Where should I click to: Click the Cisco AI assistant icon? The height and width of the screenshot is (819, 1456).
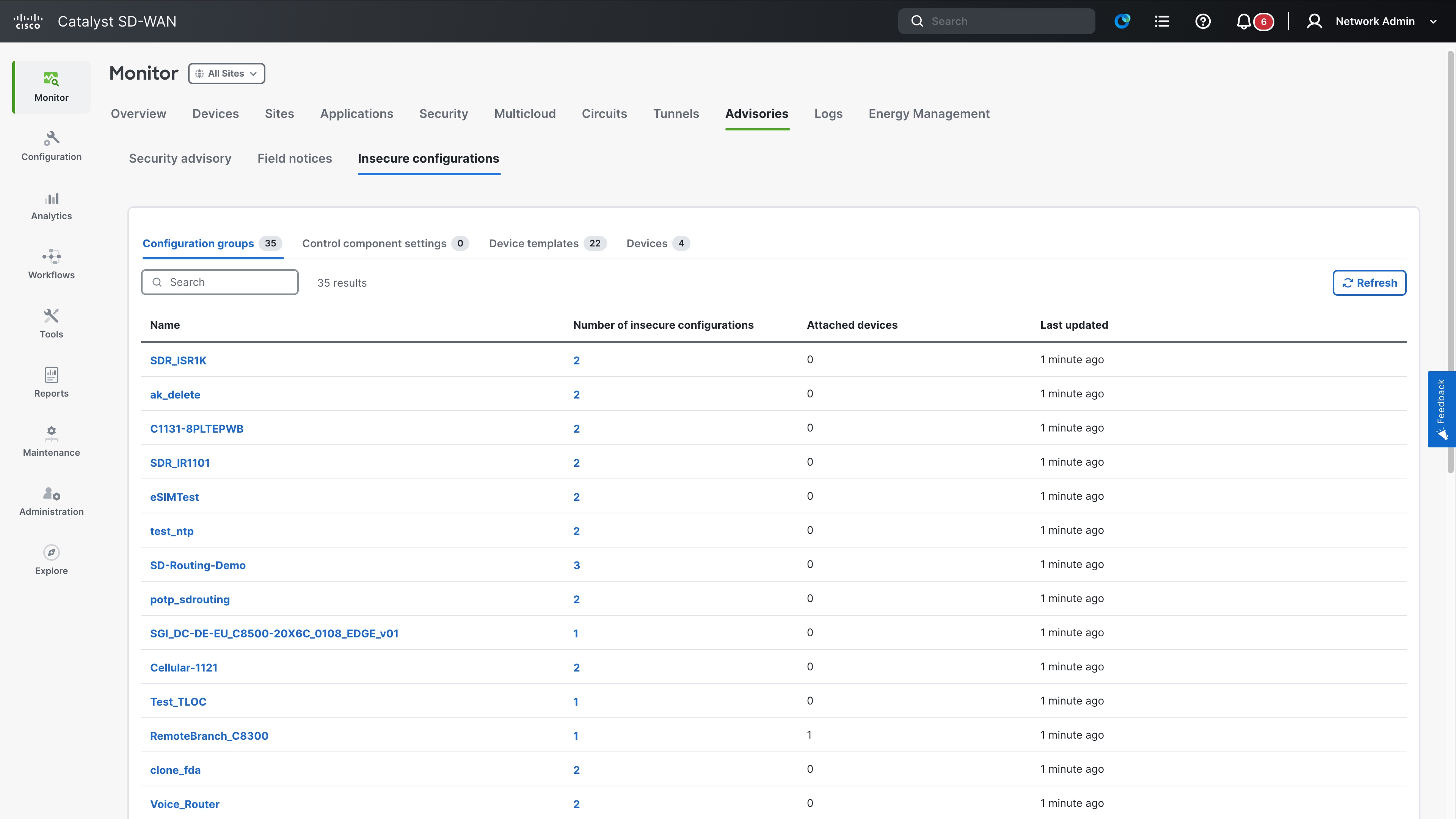(1122, 22)
